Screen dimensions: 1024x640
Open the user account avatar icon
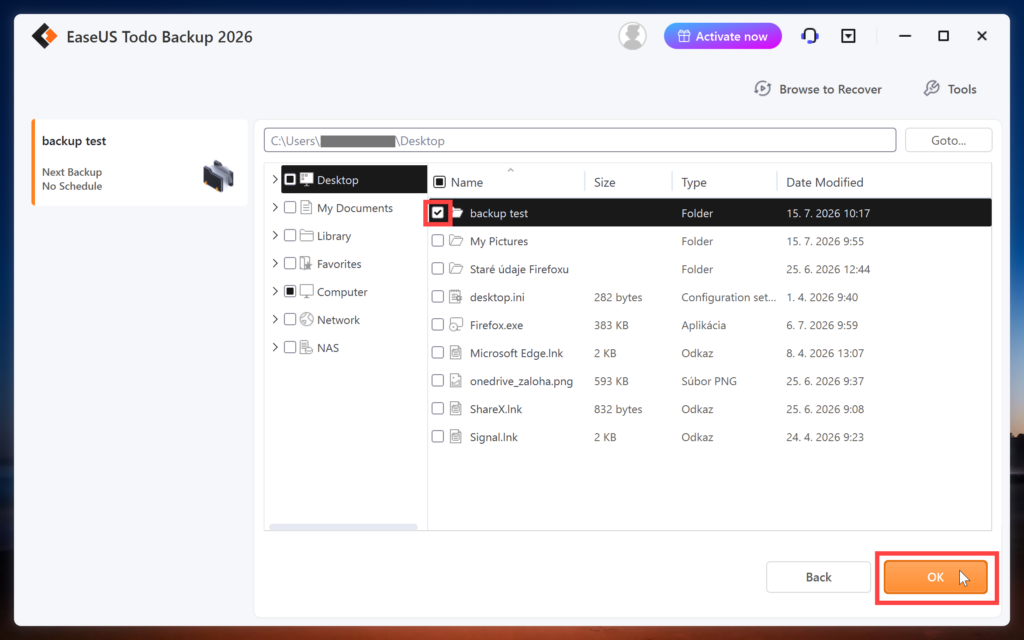click(632, 36)
